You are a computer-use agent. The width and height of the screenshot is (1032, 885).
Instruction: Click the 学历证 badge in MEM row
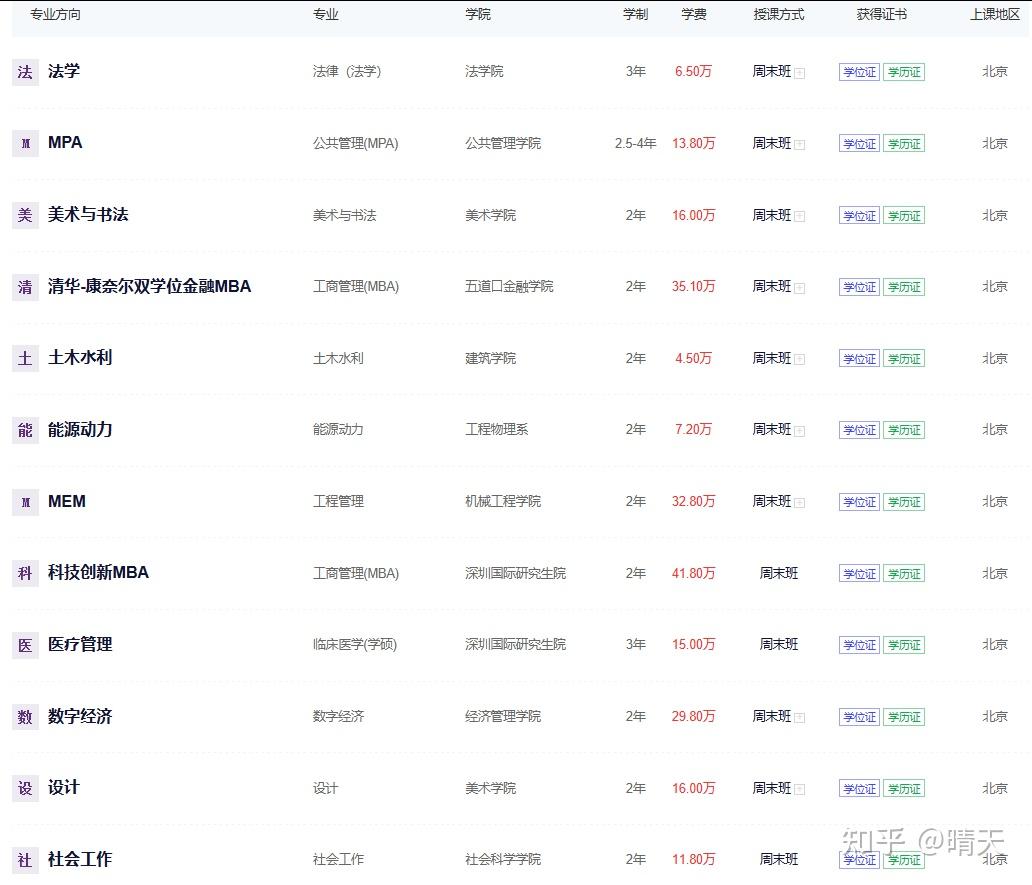904,502
